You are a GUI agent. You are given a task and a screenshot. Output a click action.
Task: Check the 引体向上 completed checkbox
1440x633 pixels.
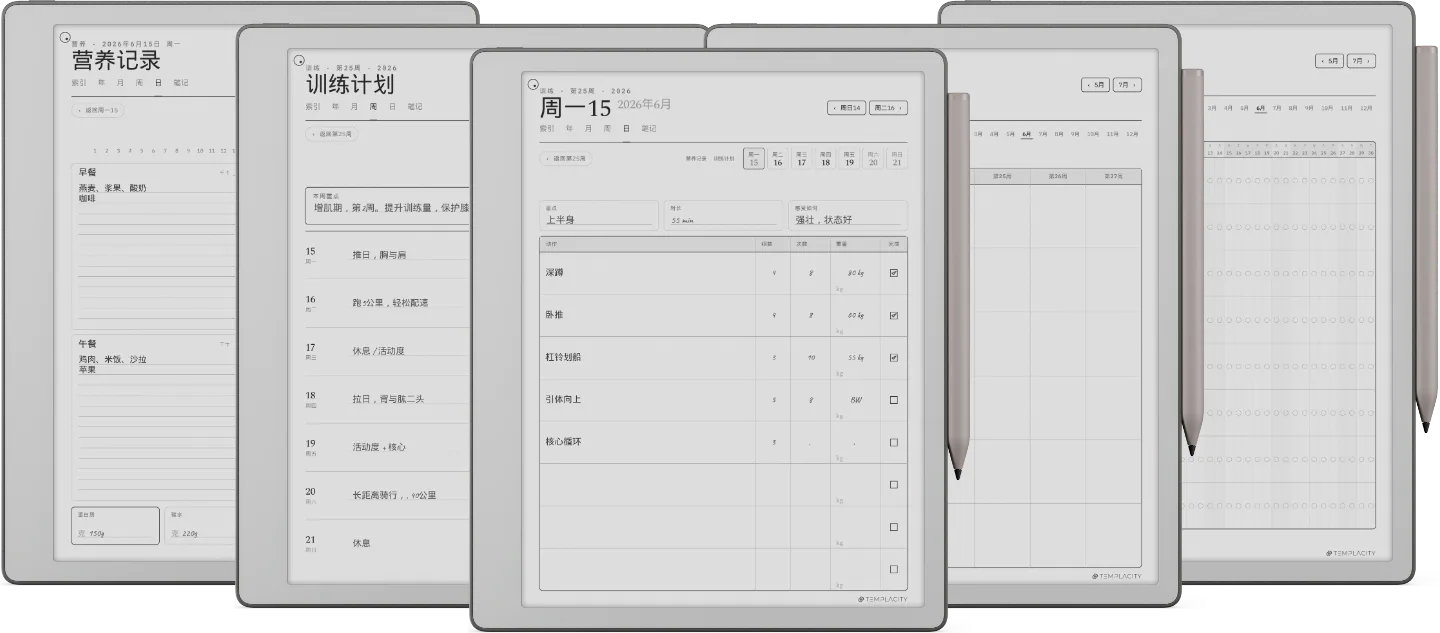[893, 400]
